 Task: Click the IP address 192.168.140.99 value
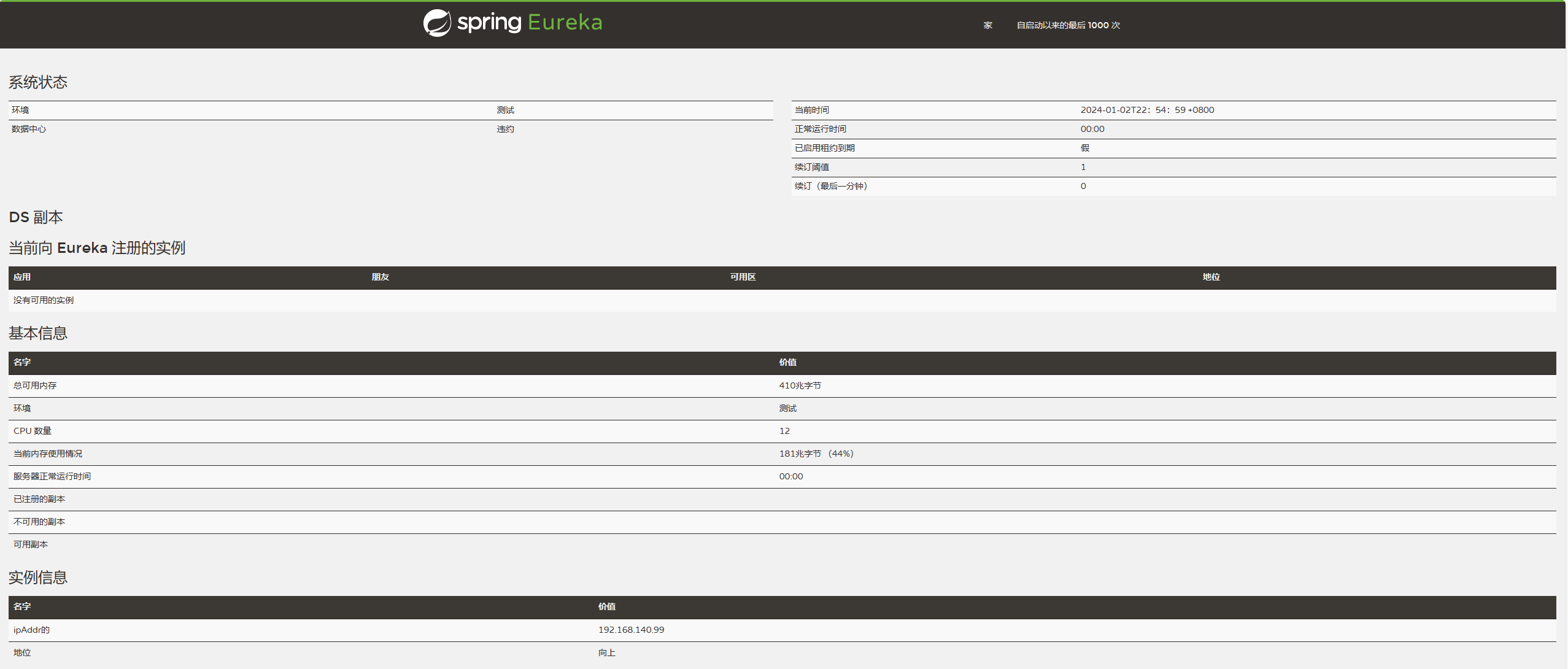pos(631,630)
